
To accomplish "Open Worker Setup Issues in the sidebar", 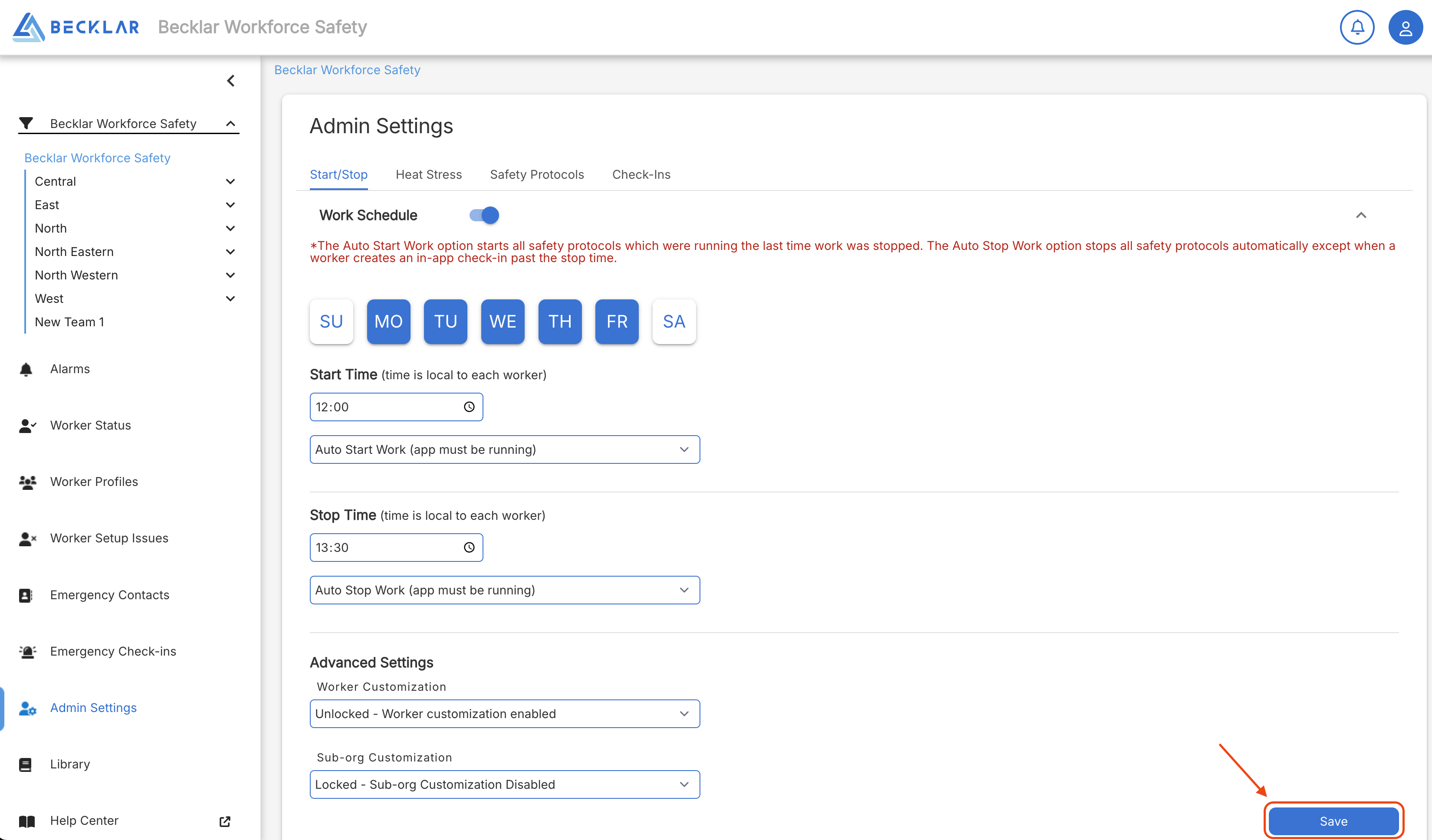I will pos(109,538).
